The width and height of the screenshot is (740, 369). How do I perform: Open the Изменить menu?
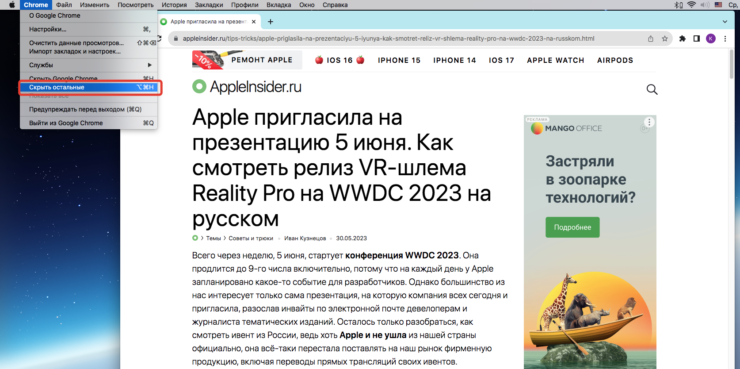pyautogui.click(x=95, y=5)
